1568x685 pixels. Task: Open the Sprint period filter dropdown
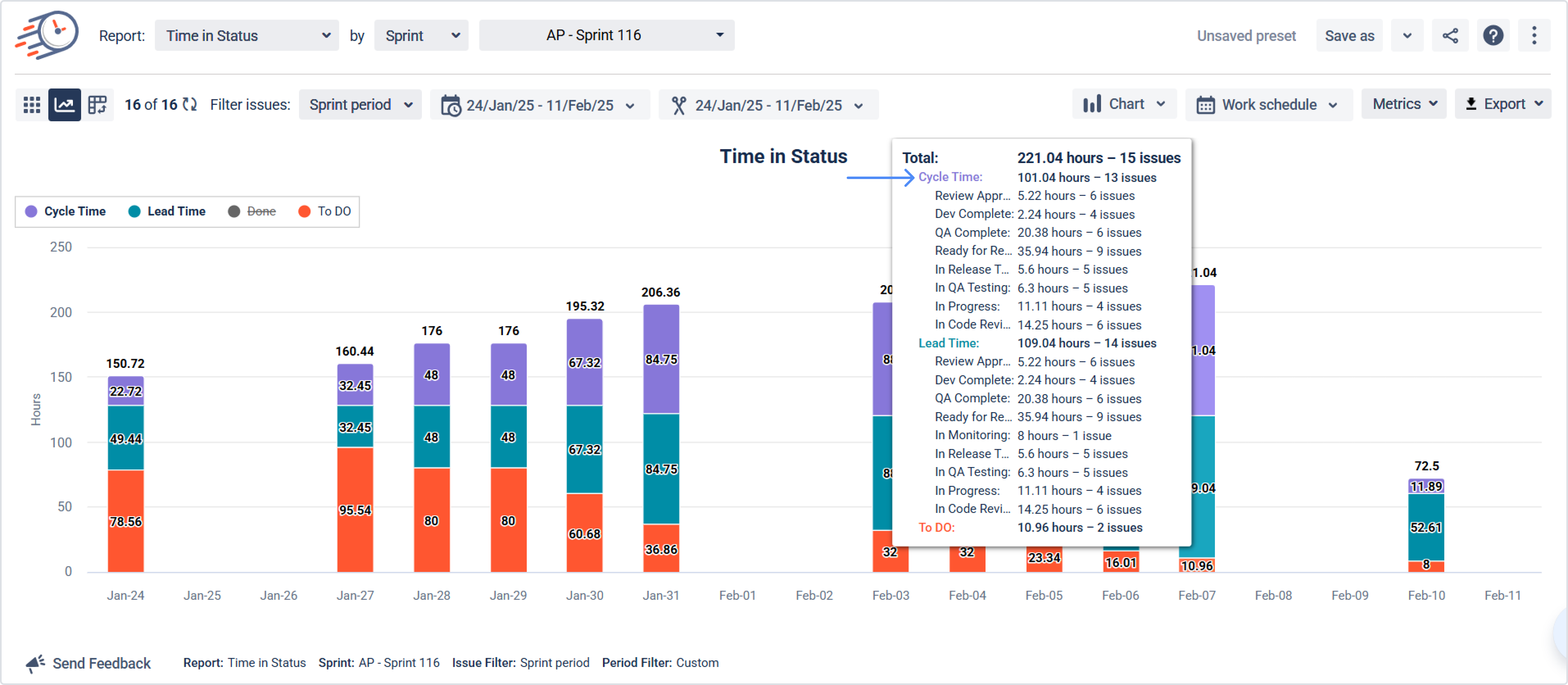360,105
